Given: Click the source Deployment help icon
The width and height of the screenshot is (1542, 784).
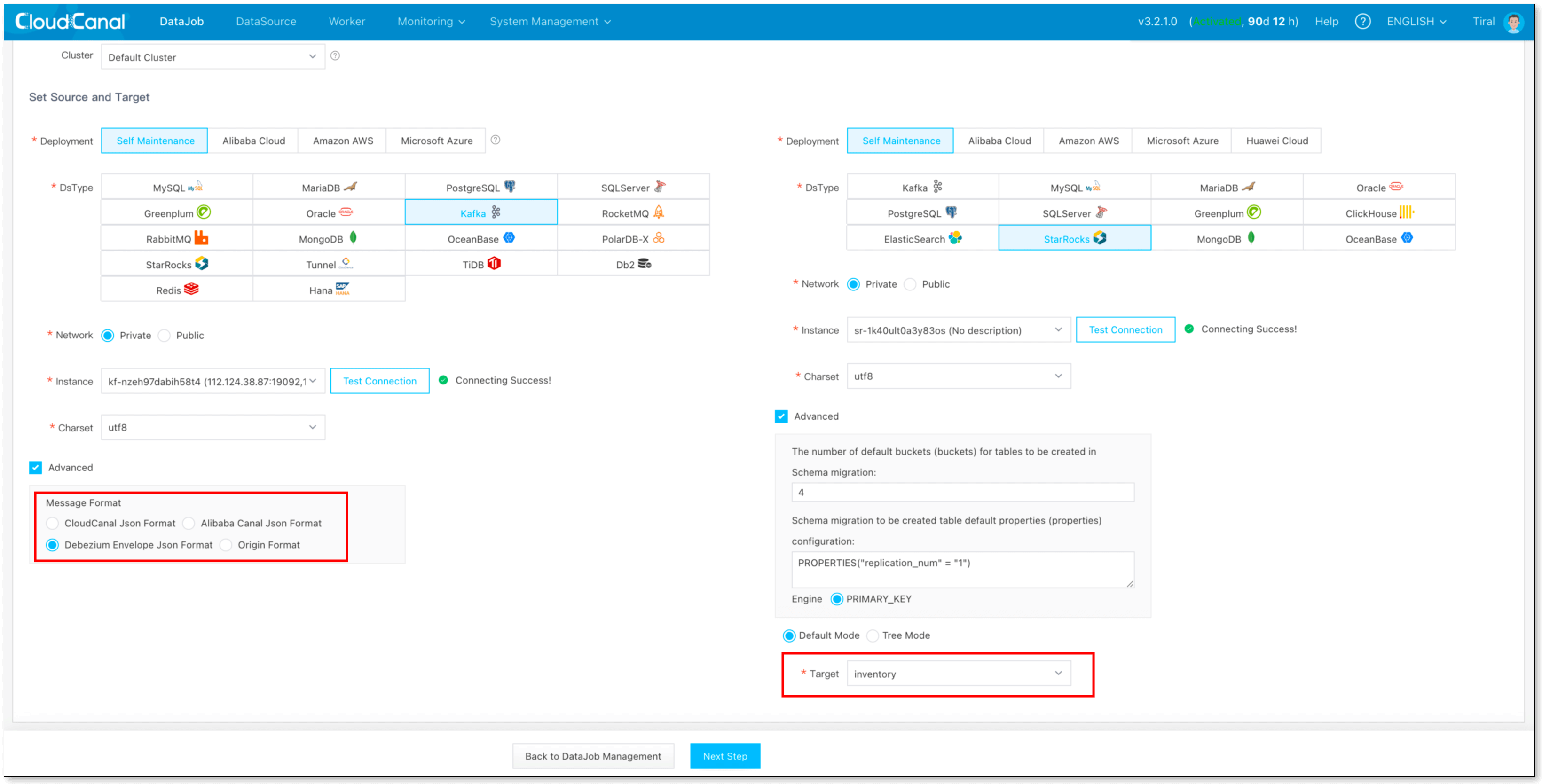Looking at the screenshot, I should 495,140.
